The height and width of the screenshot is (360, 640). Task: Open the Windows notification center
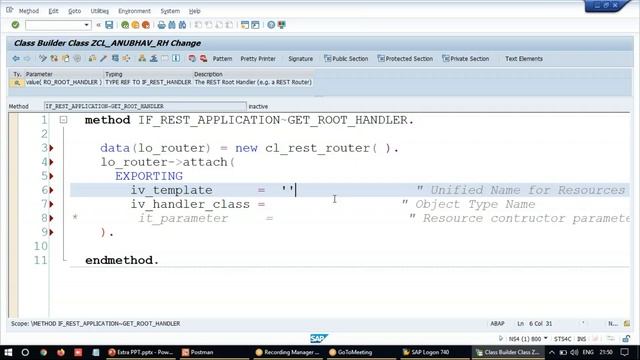pos(624,352)
